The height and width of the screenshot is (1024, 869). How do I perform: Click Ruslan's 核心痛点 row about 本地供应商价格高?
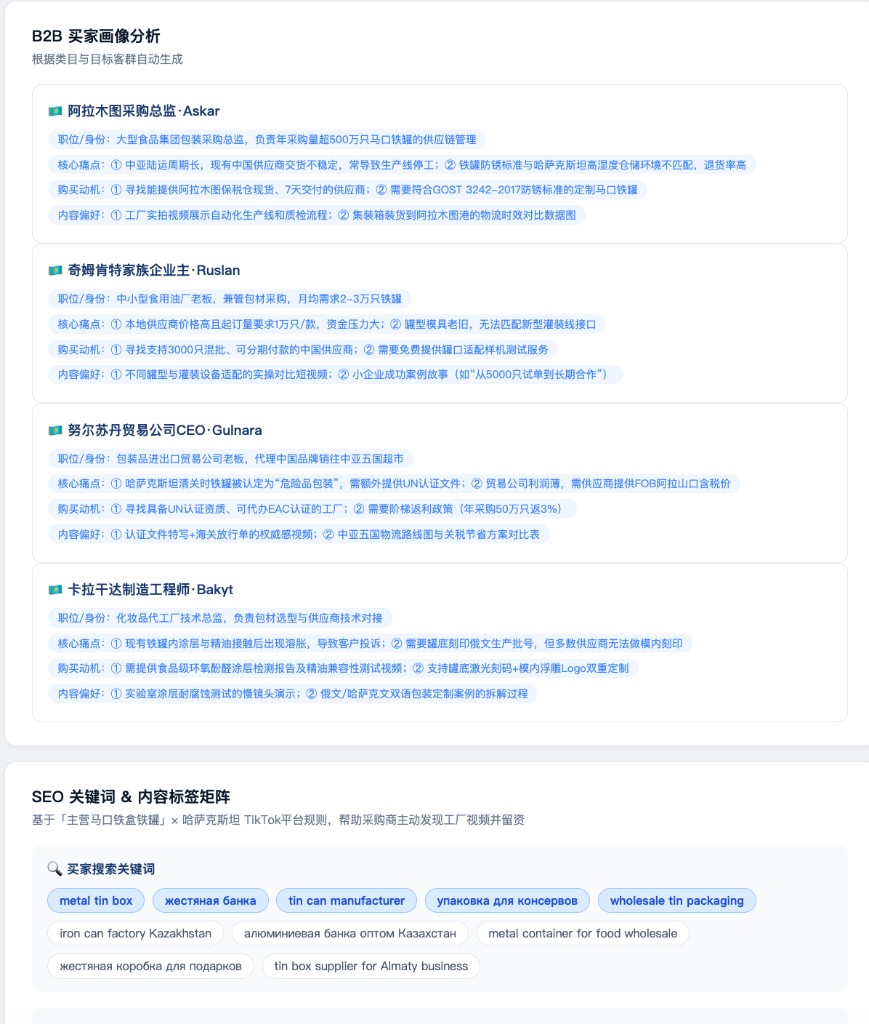[327, 324]
